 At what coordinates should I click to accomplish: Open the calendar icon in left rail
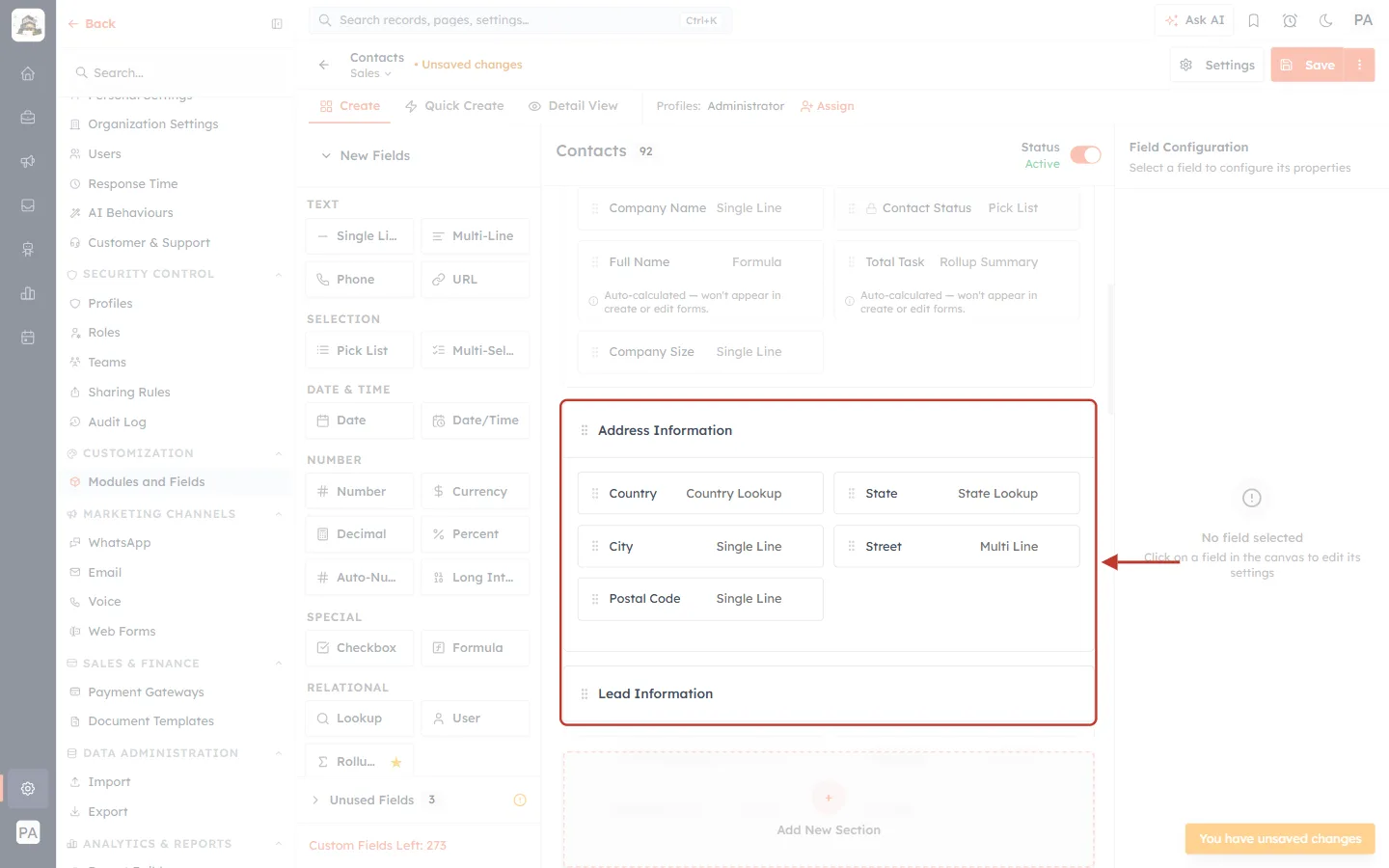28,338
